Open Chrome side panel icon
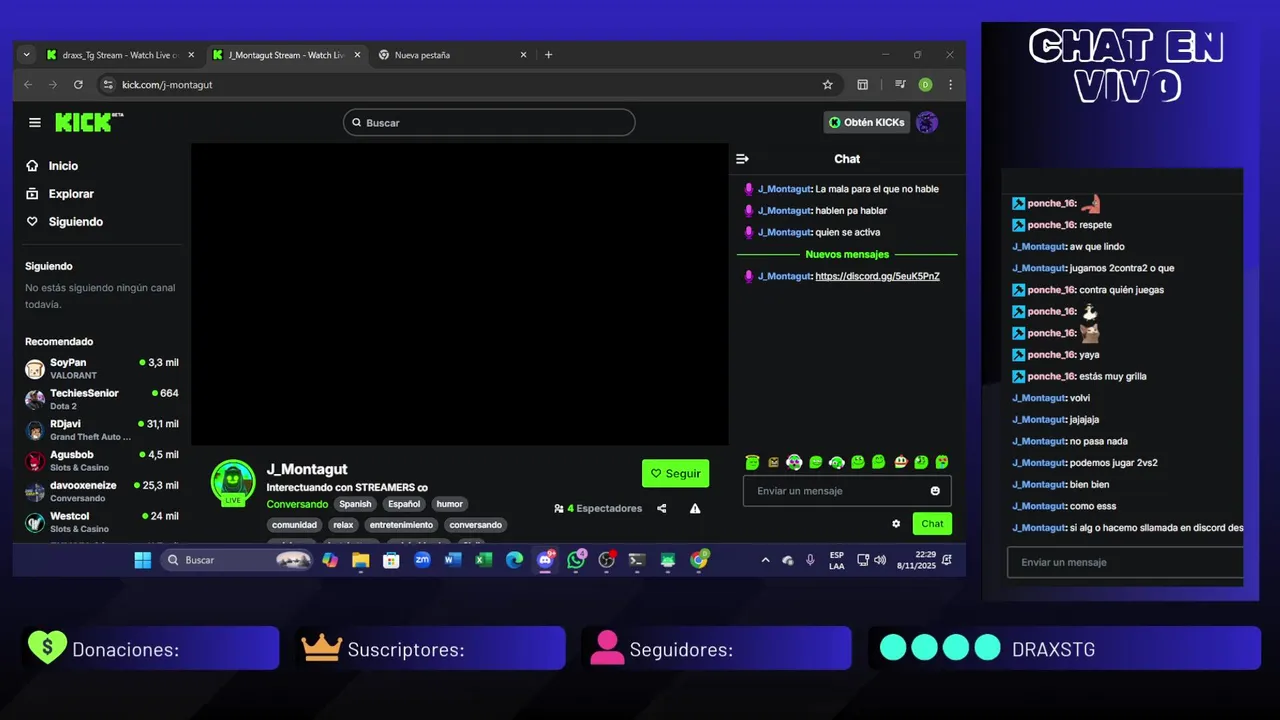Image resolution: width=1280 pixels, height=720 pixels. point(862,85)
